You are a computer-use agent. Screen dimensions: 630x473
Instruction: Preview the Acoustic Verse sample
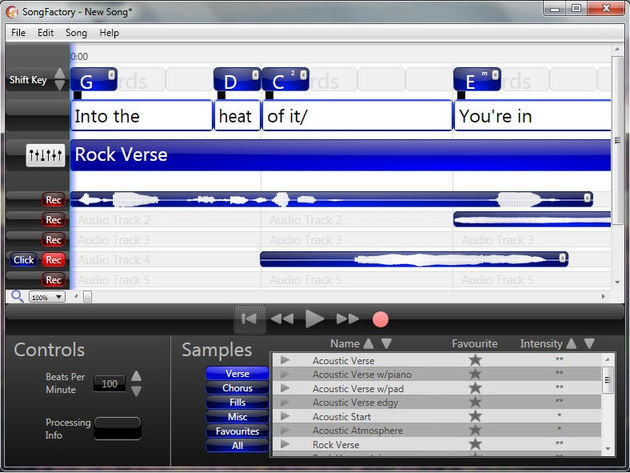285,360
